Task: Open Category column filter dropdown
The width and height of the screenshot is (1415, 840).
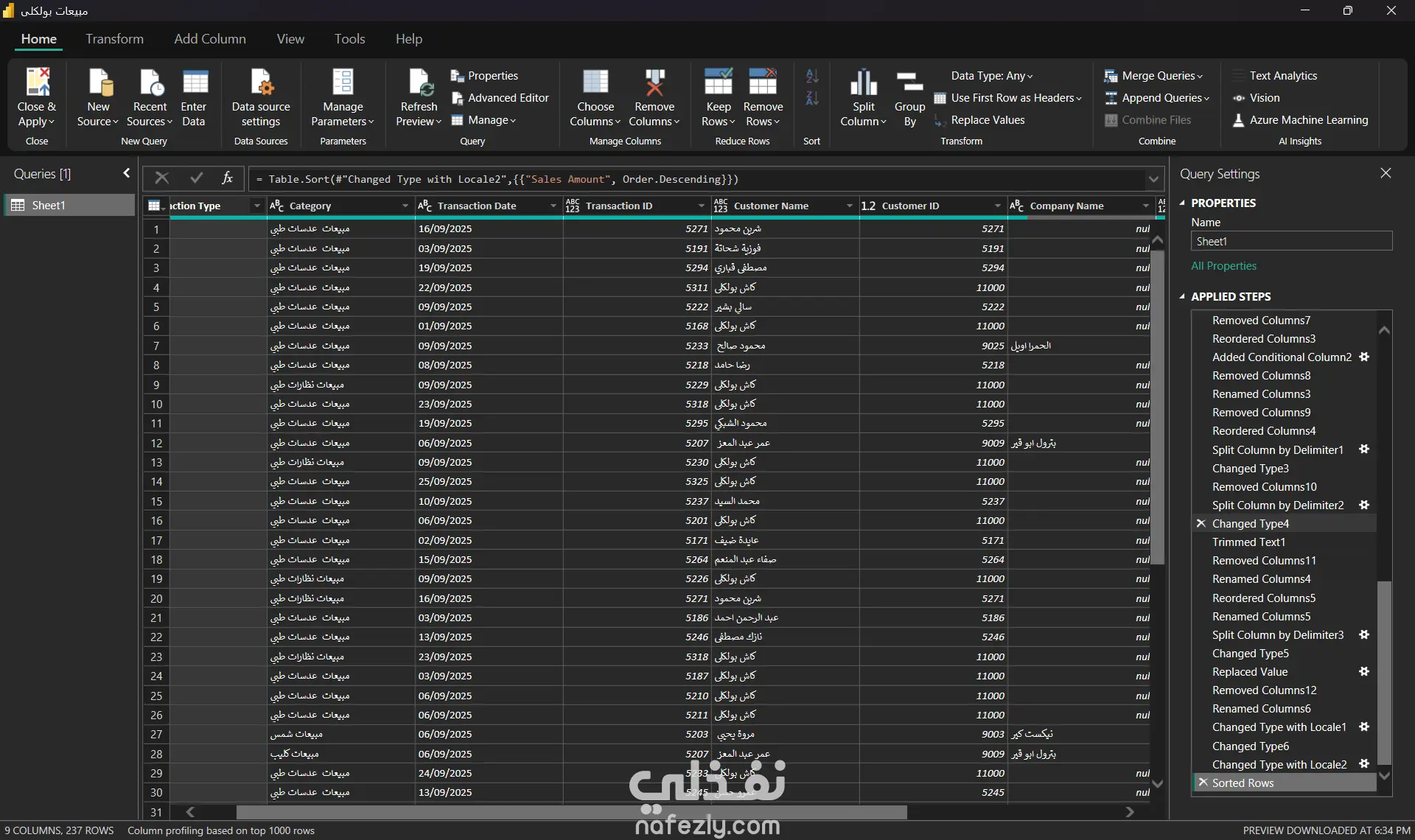Action: click(405, 206)
